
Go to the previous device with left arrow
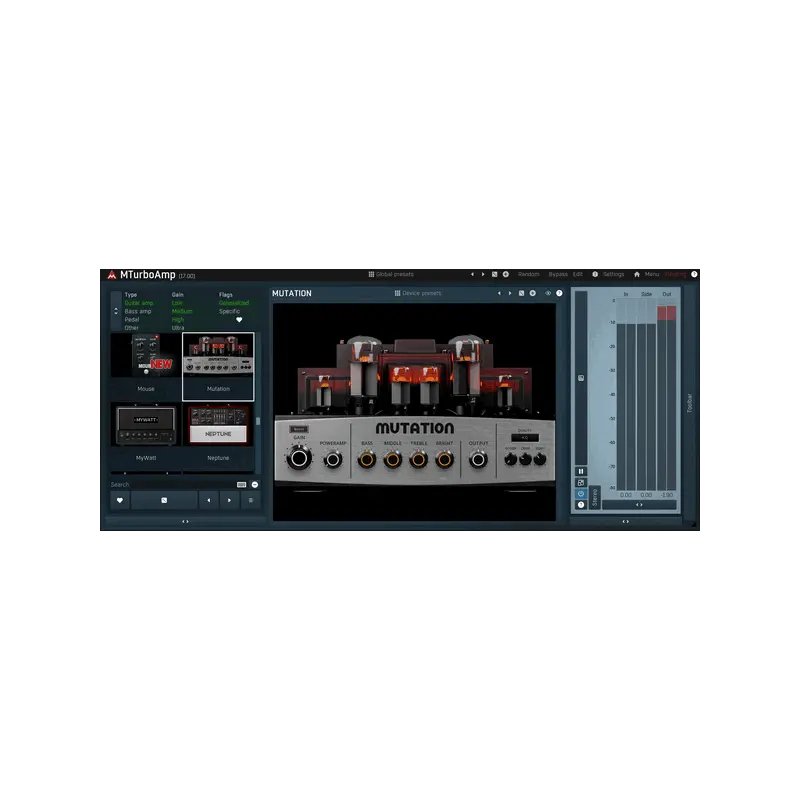tap(209, 501)
